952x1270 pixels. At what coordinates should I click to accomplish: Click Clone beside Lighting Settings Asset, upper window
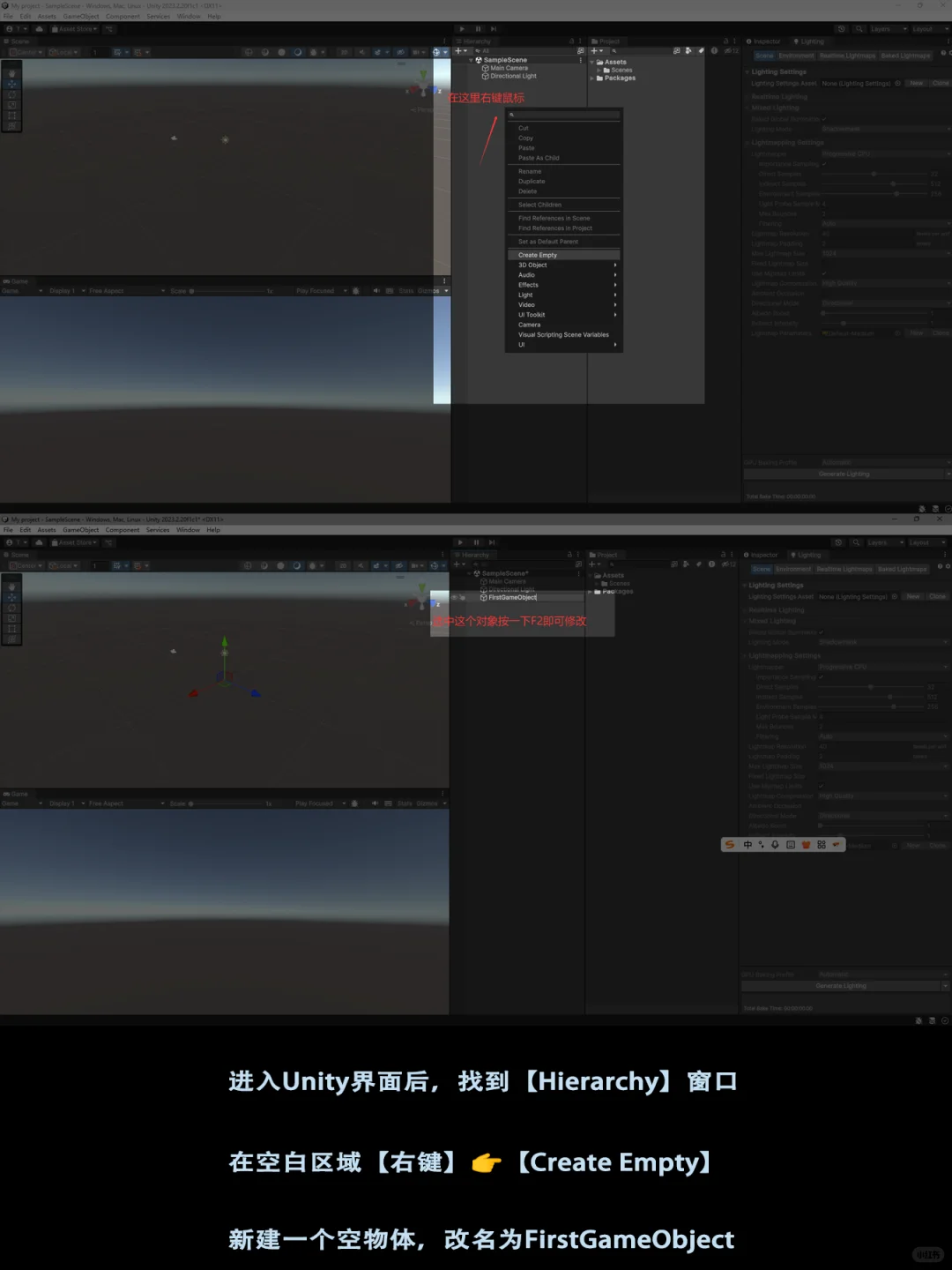pos(941,84)
